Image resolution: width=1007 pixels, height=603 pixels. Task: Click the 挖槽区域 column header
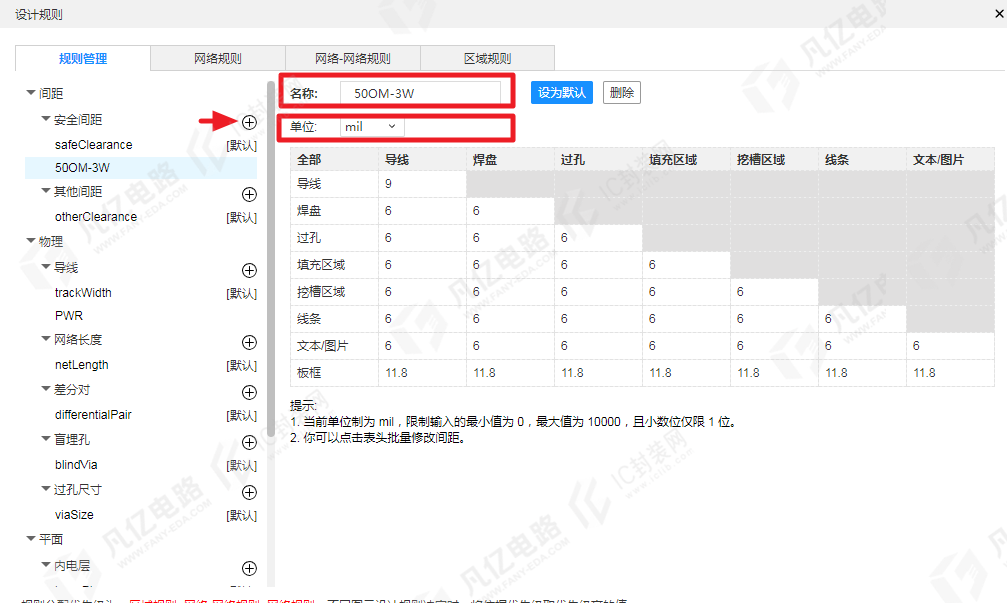pos(775,159)
